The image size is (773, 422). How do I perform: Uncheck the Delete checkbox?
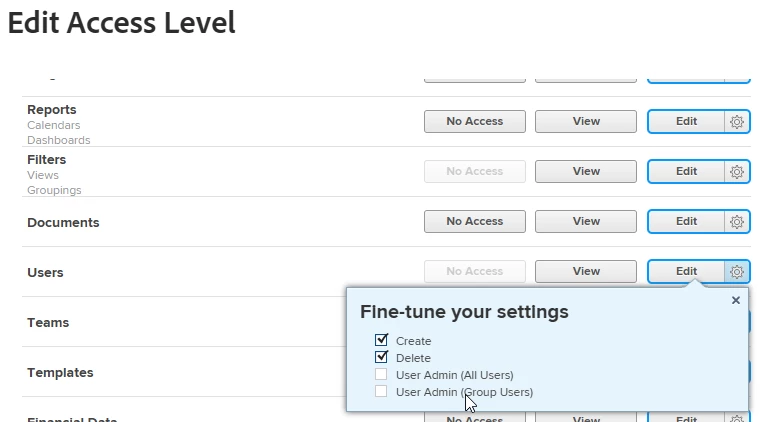pyautogui.click(x=381, y=357)
